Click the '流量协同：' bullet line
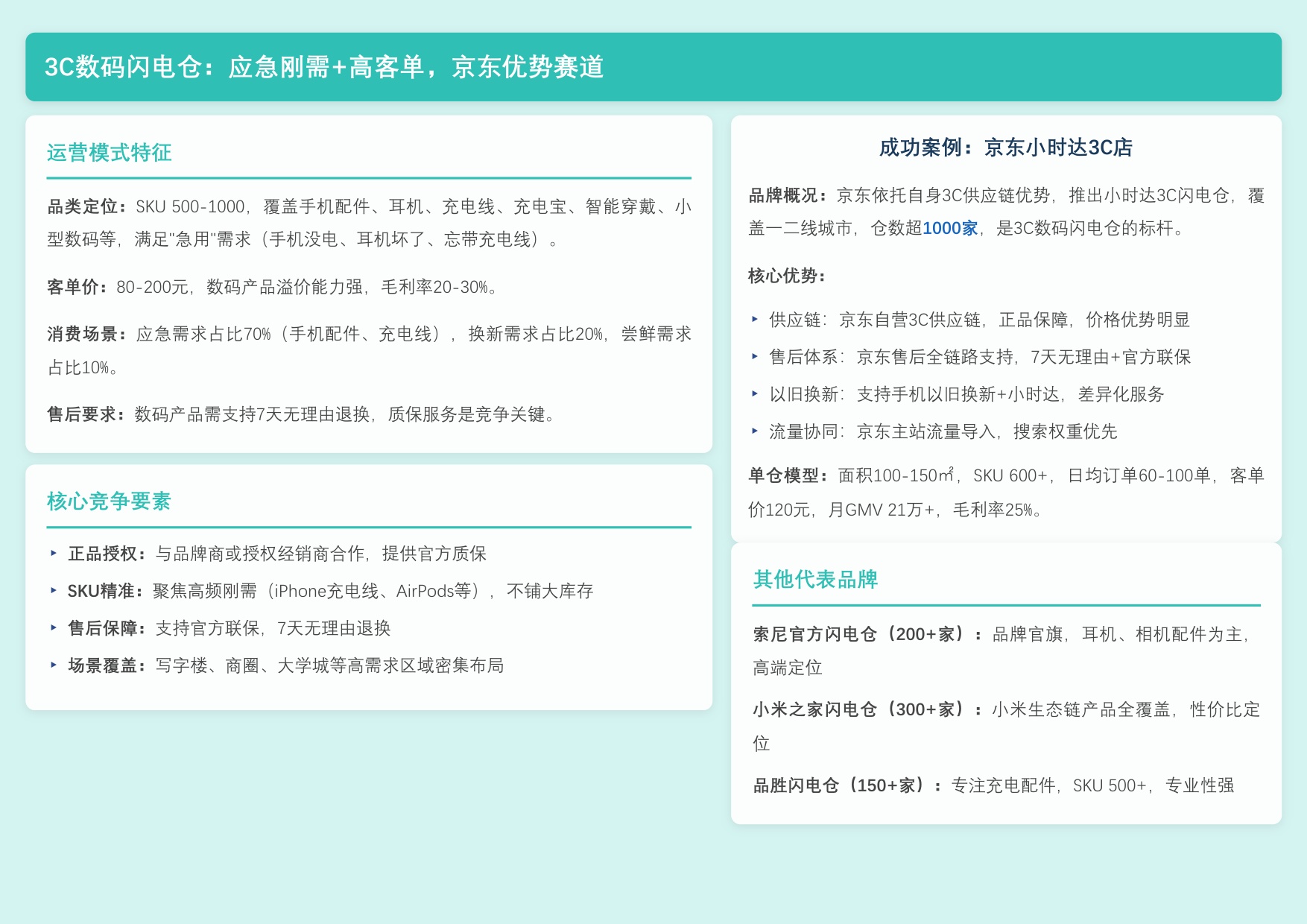The width and height of the screenshot is (1307, 924). click(943, 432)
